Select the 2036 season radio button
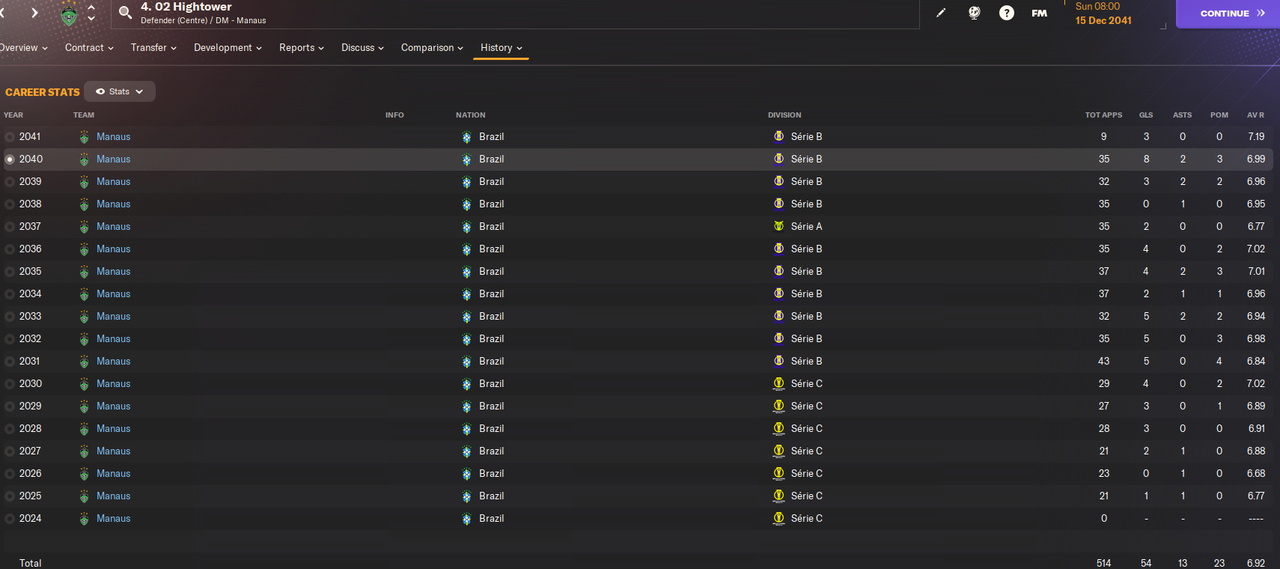 pos(10,249)
